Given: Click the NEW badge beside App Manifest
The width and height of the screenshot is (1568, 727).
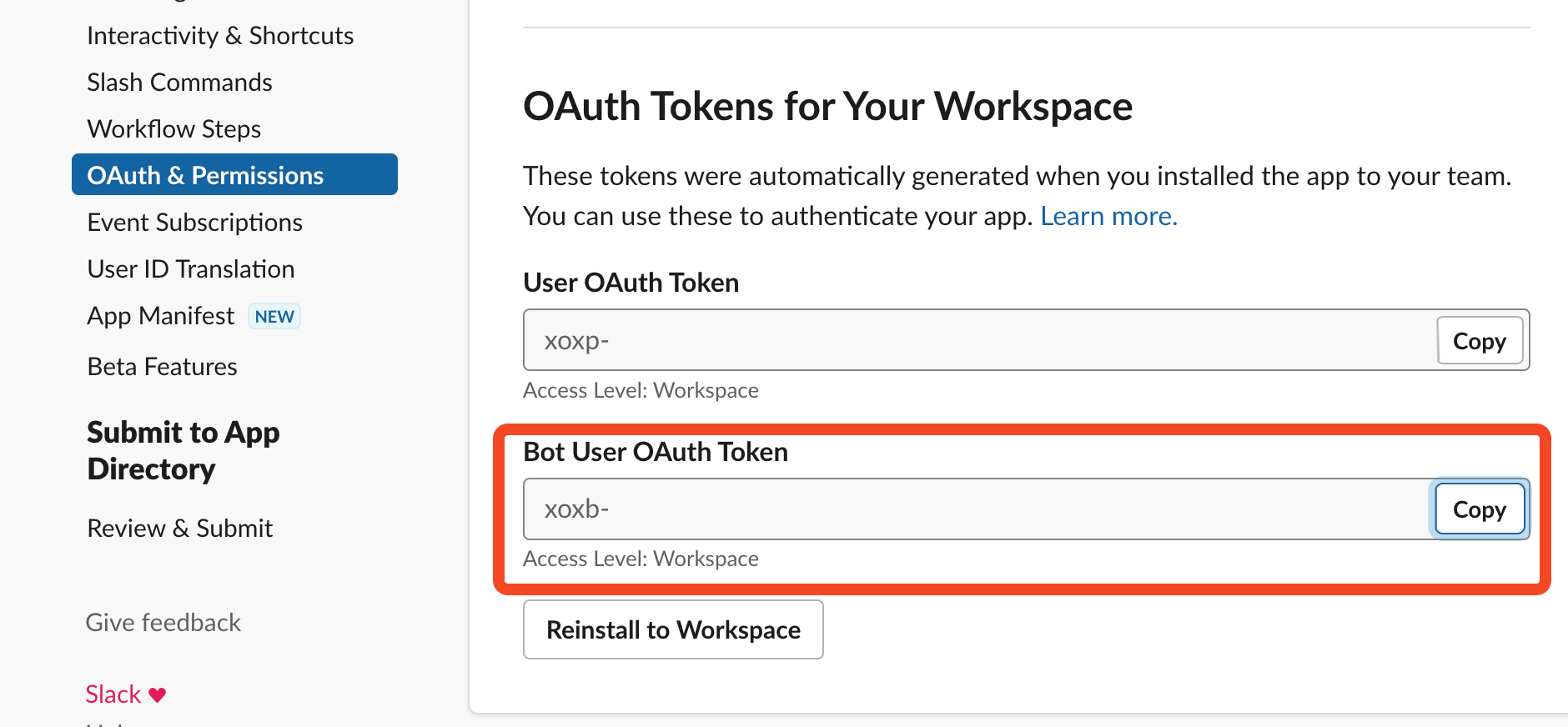Looking at the screenshot, I should click(274, 317).
